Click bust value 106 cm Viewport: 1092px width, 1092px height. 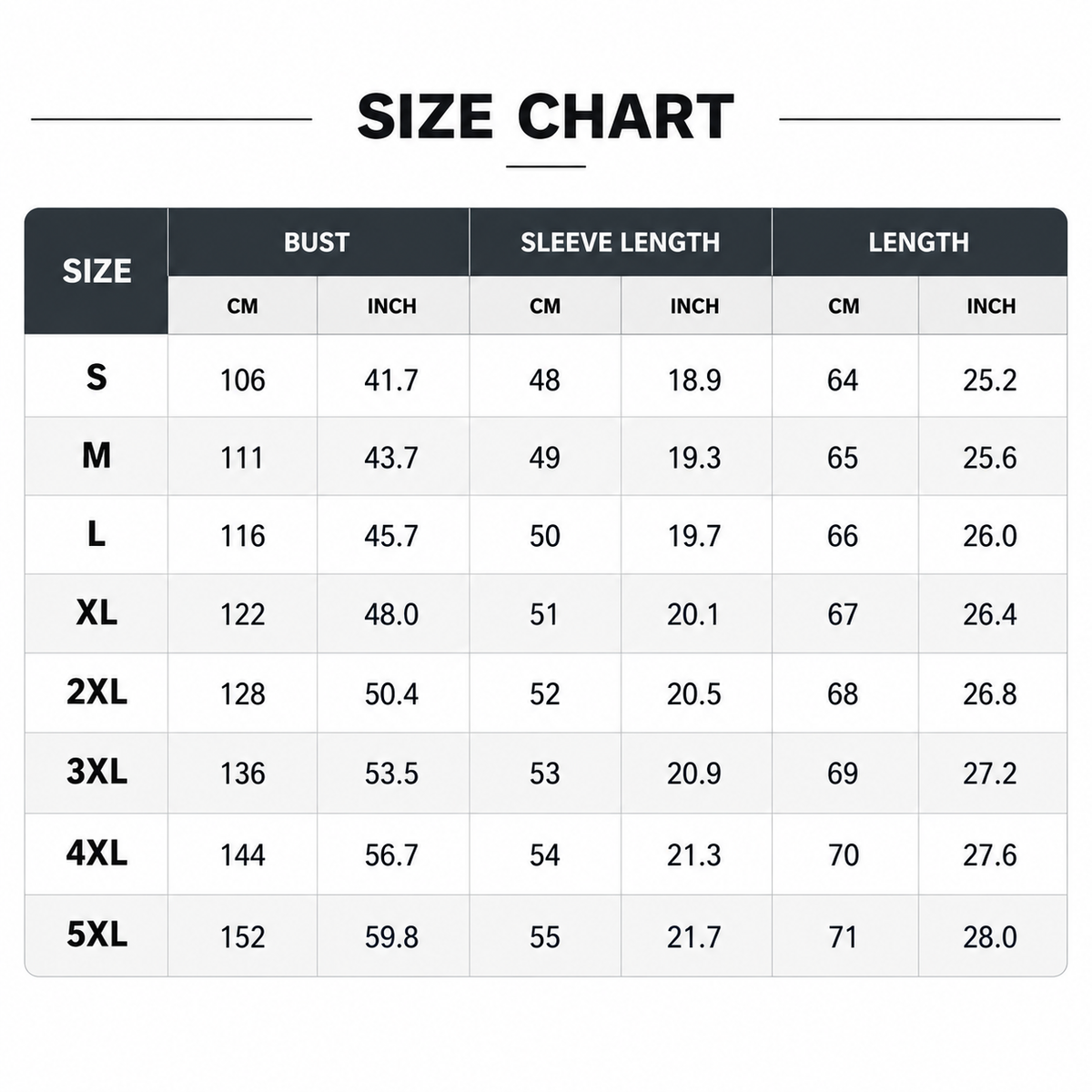tap(242, 379)
